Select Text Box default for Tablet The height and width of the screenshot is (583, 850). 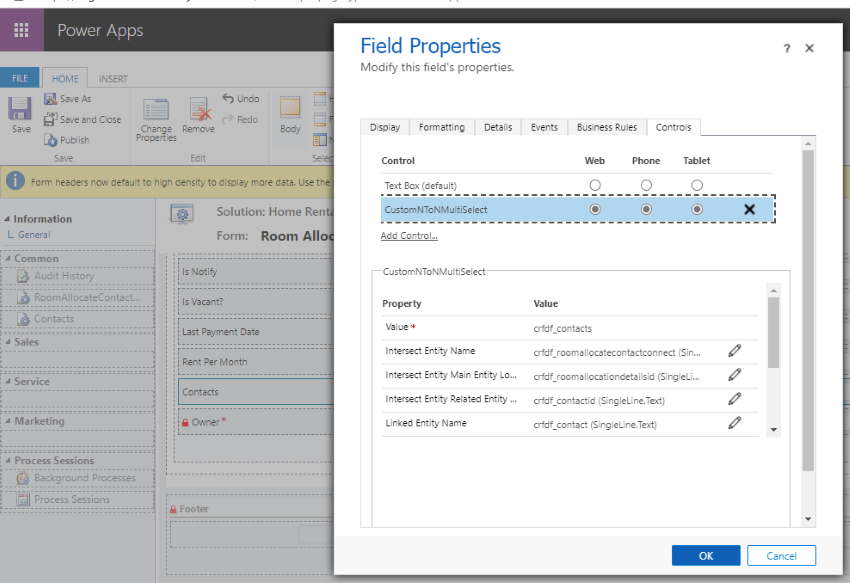tap(697, 185)
